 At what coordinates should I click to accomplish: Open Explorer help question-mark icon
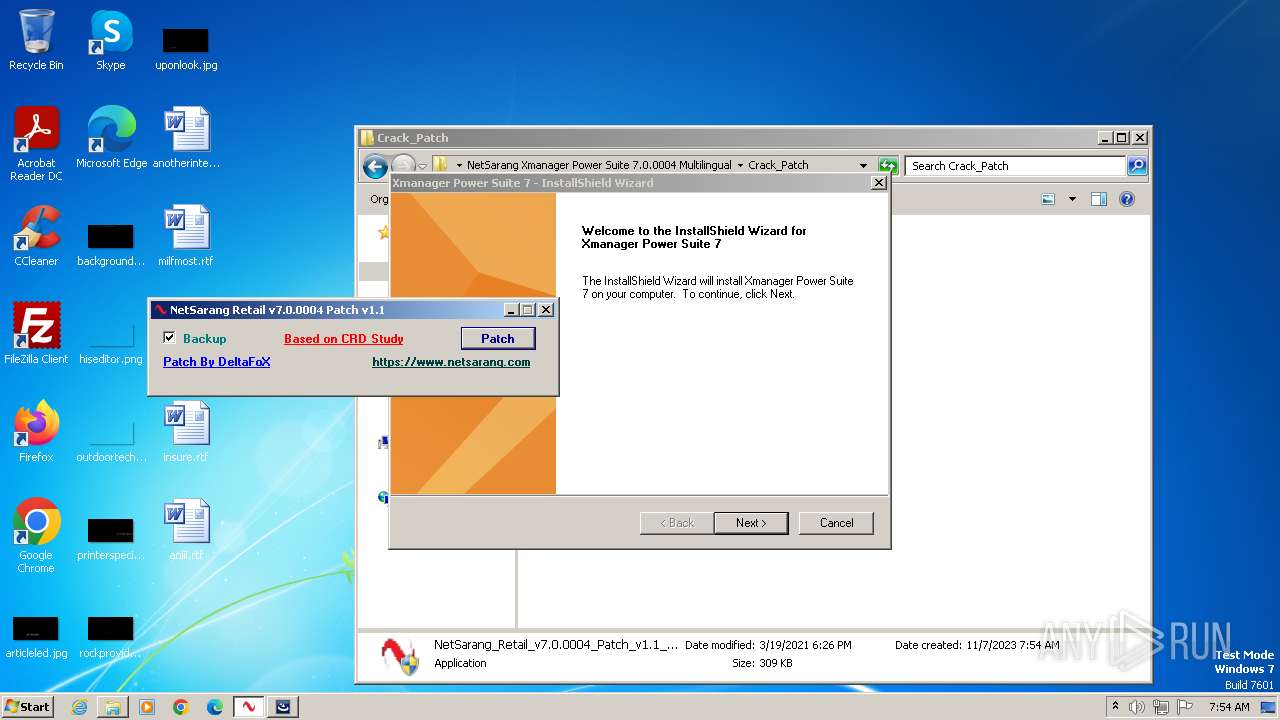pos(1127,199)
